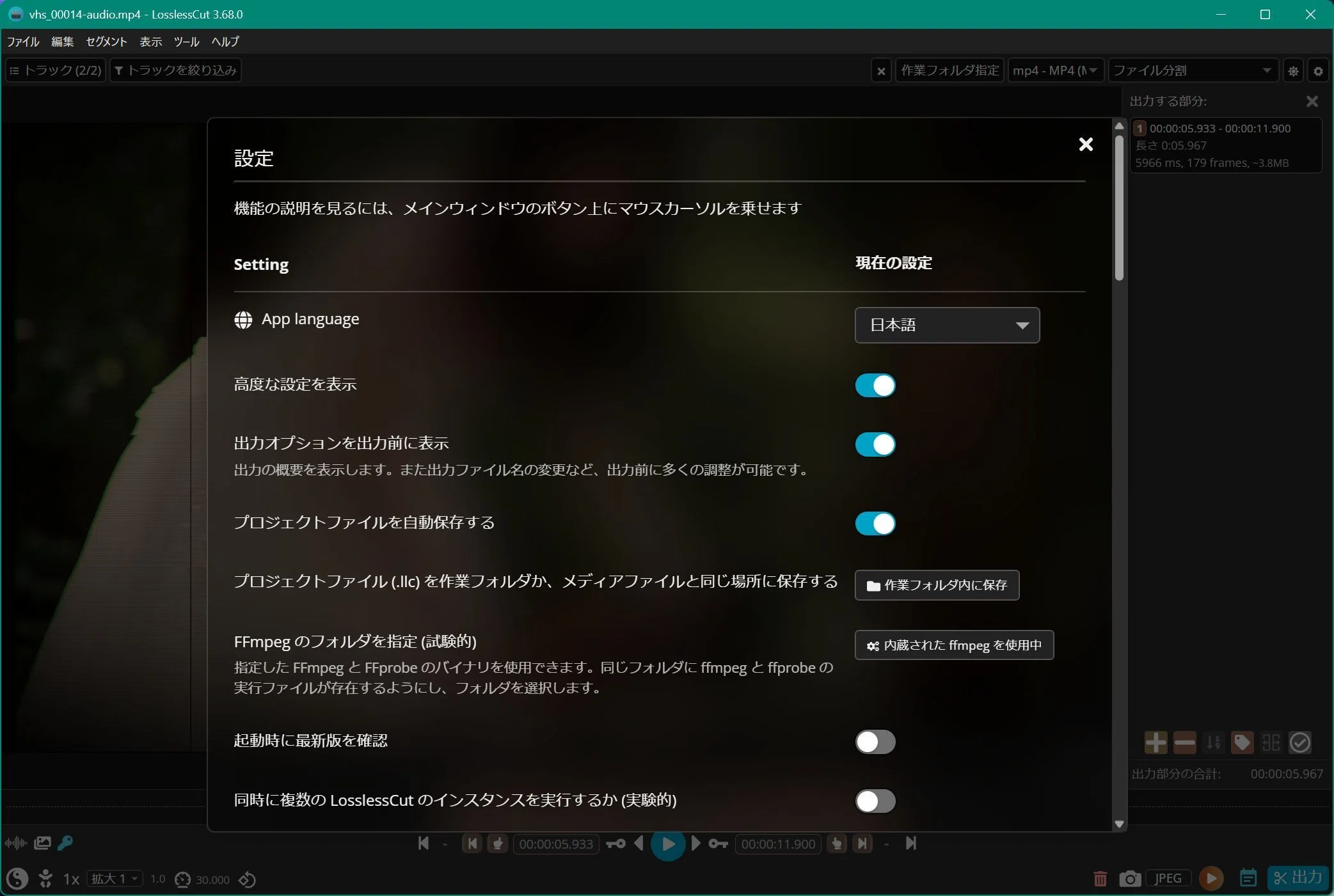This screenshot has height=896, width=1334.
Task: Enable multiple LosslessCut instances switch
Action: tap(875, 801)
